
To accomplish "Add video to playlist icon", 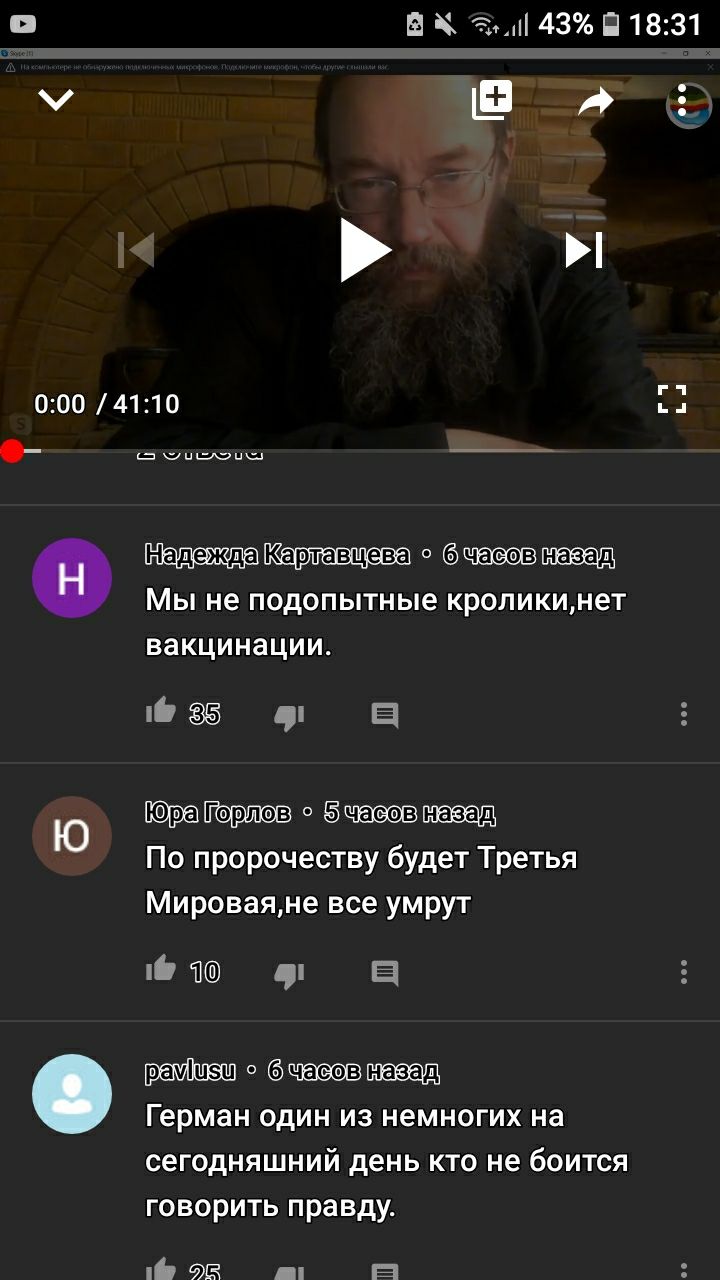I will pyautogui.click(x=492, y=101).
